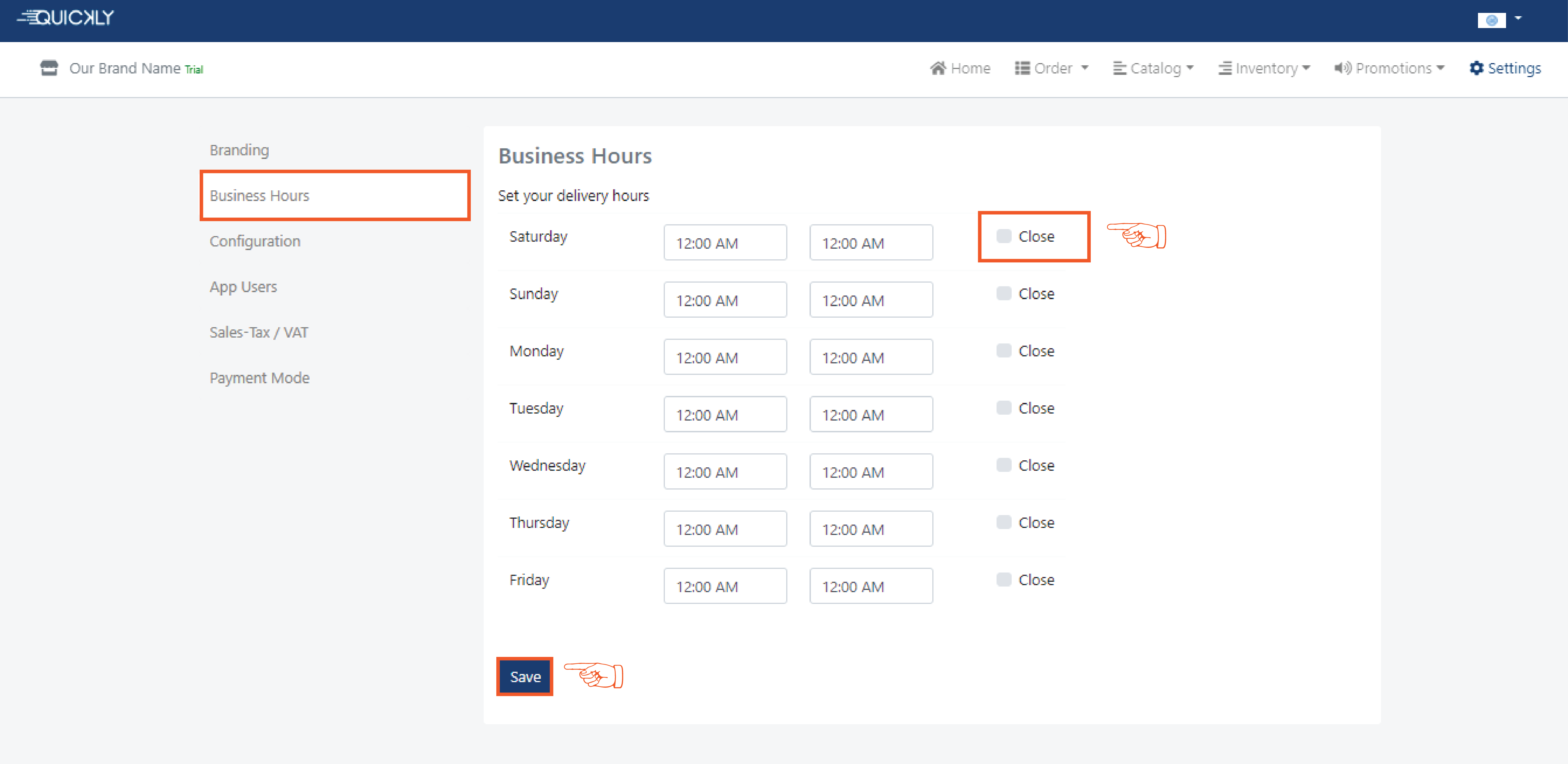
Task: Check the Saturday Close checkbox
Action: pos(1004,236)
